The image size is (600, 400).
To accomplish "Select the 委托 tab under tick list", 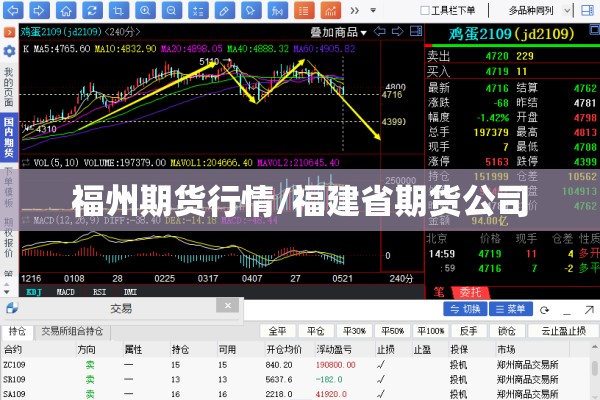I will [470, 293].
